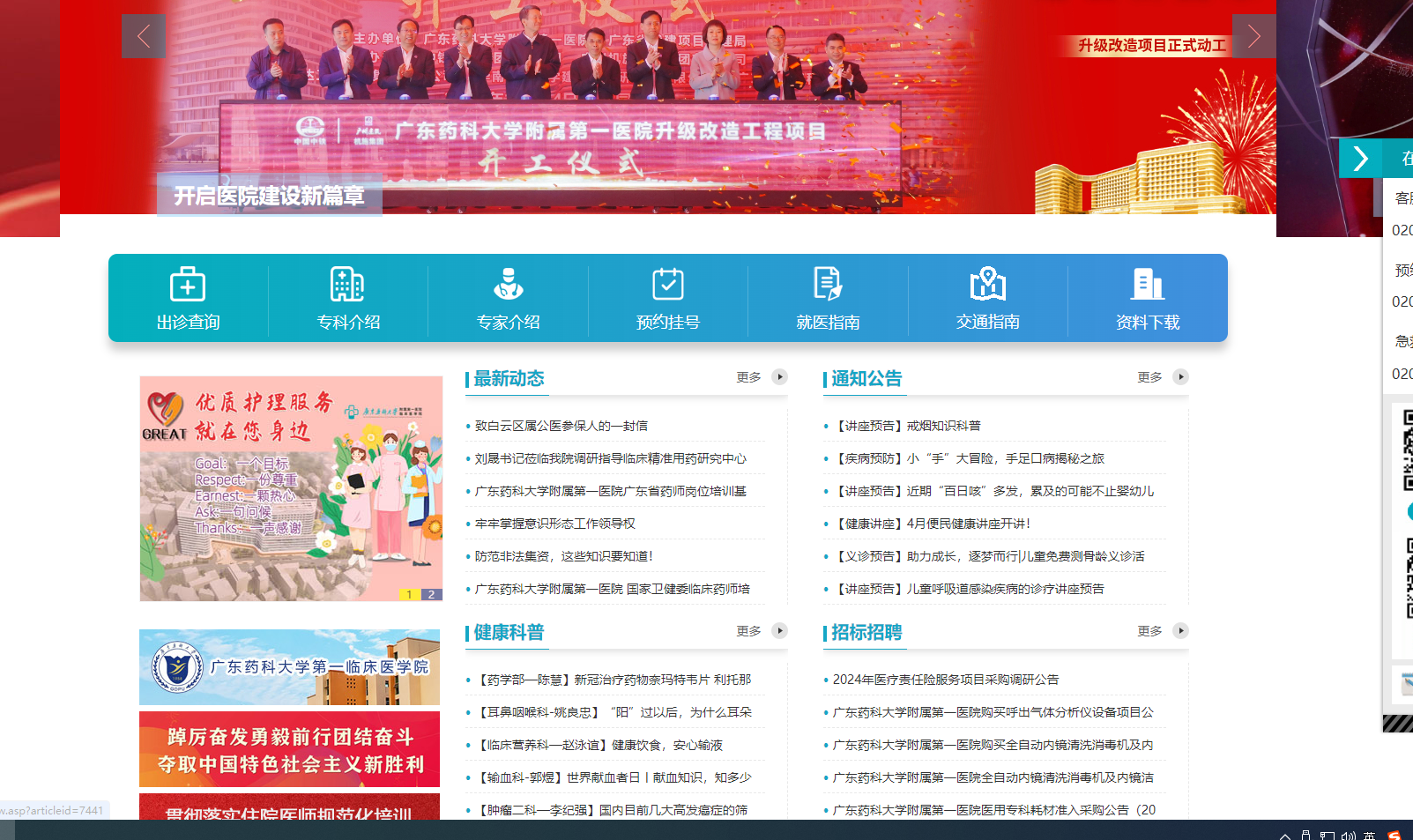Open 全自动内镜清洗消毒机及内镜洁 notice
Image resolution: width=1413 pixels, height=840 pixels.
[993, 777]
